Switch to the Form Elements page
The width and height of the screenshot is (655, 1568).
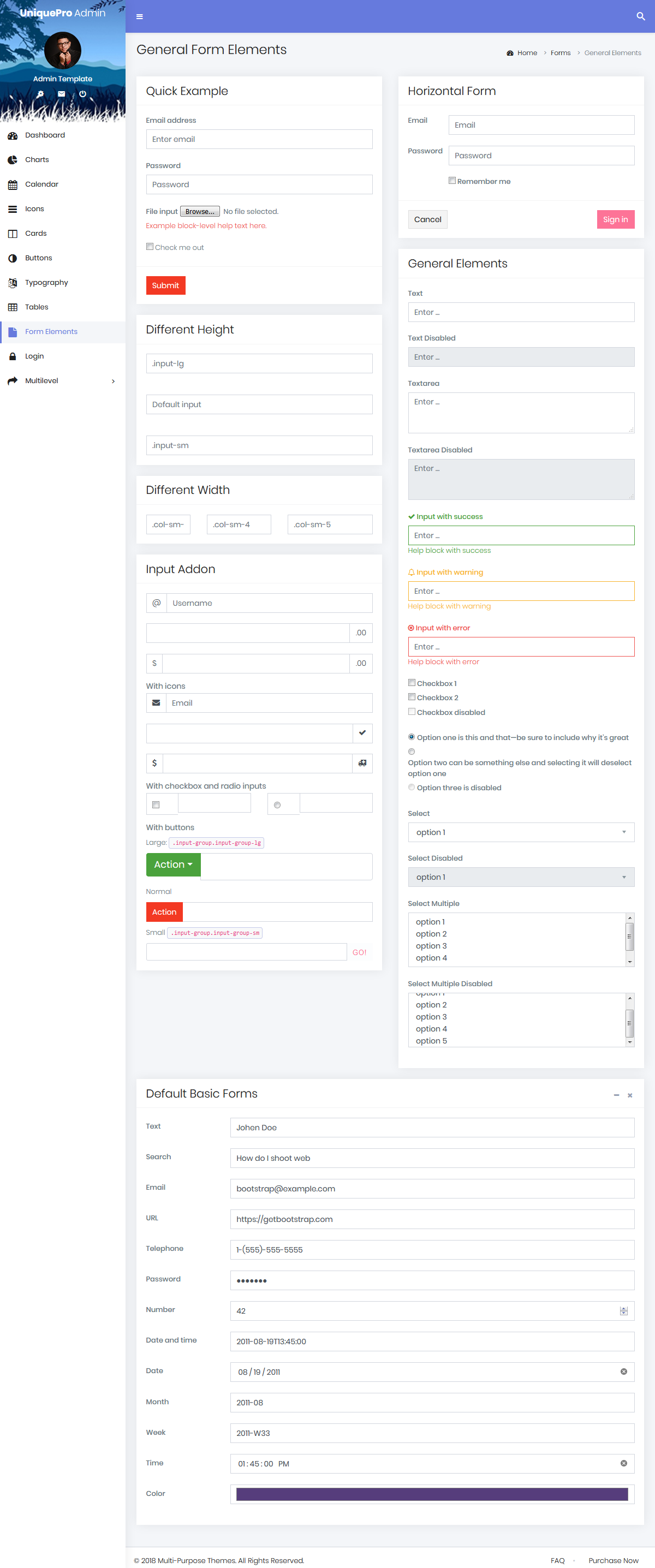click(51, 331)
